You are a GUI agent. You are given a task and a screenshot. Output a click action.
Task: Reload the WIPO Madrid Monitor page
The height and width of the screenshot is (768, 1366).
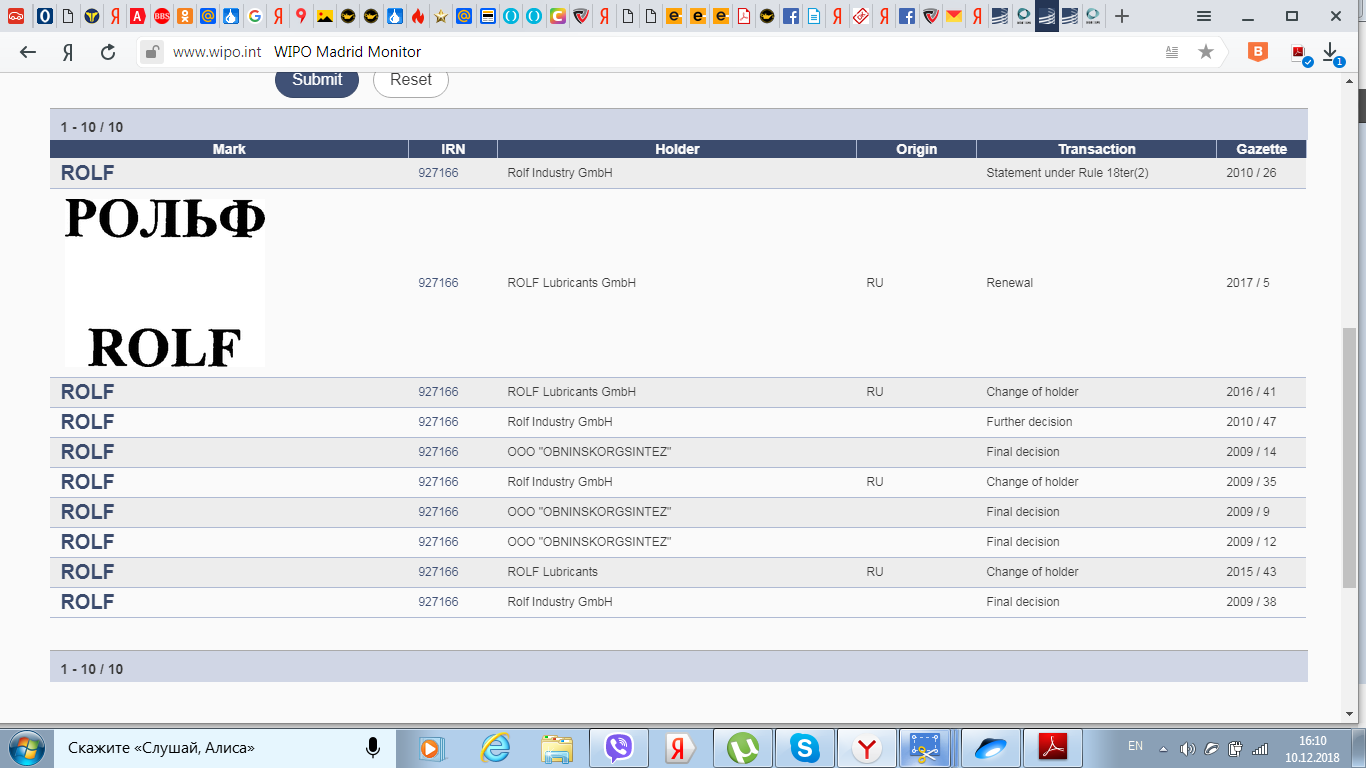click(x=108, y=52)
